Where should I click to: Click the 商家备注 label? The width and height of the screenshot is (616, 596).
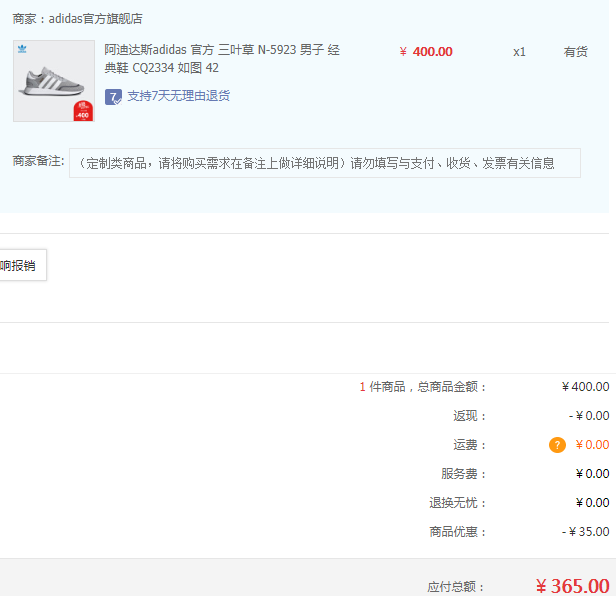coord(38,161)
